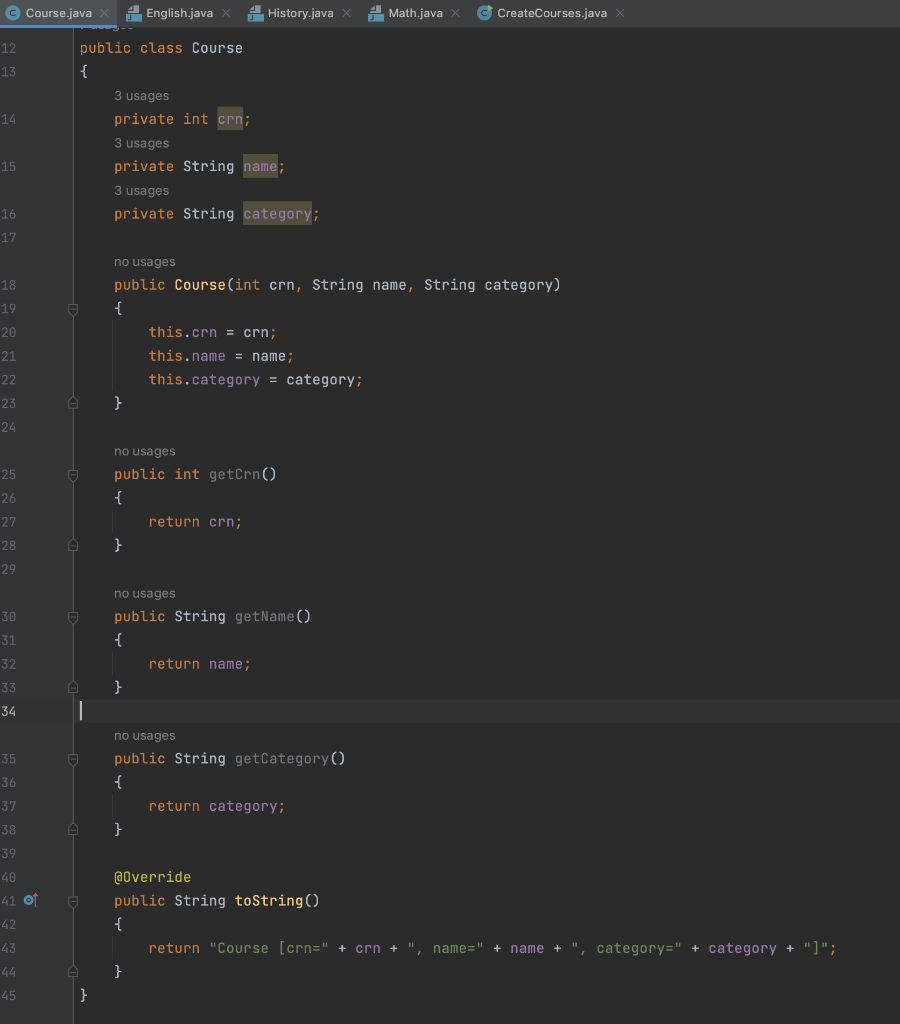This screenshot has width=900, height=1024.
Task: Click 'return name;' on line 32
Action: click(x=199, y=664)
